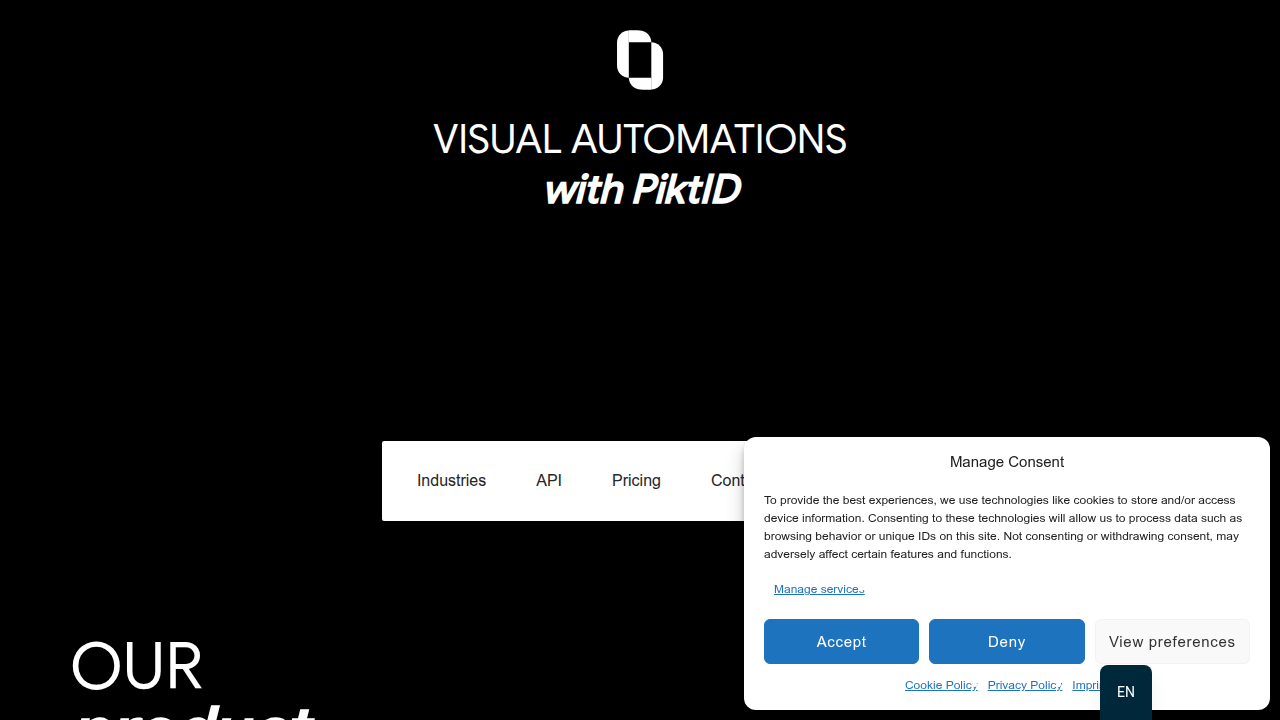Deny cookies in the consent dialog
This screenshot has width=1280, height=720.
coord(1007,642)
